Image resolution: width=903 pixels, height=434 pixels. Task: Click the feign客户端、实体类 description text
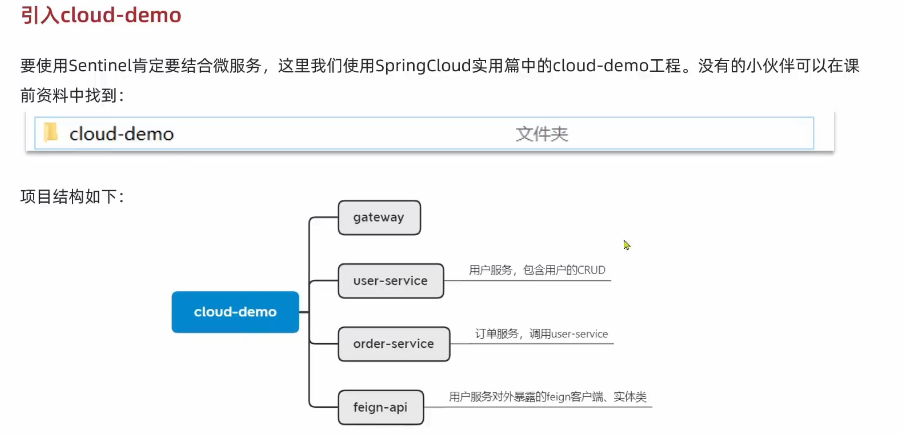549,397
